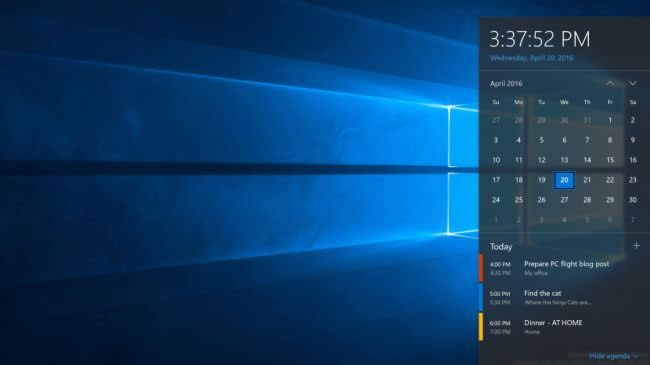Viewport: 650px width, 365px height.
Task: Select April 10 in calendar
Action: [496, 160]
